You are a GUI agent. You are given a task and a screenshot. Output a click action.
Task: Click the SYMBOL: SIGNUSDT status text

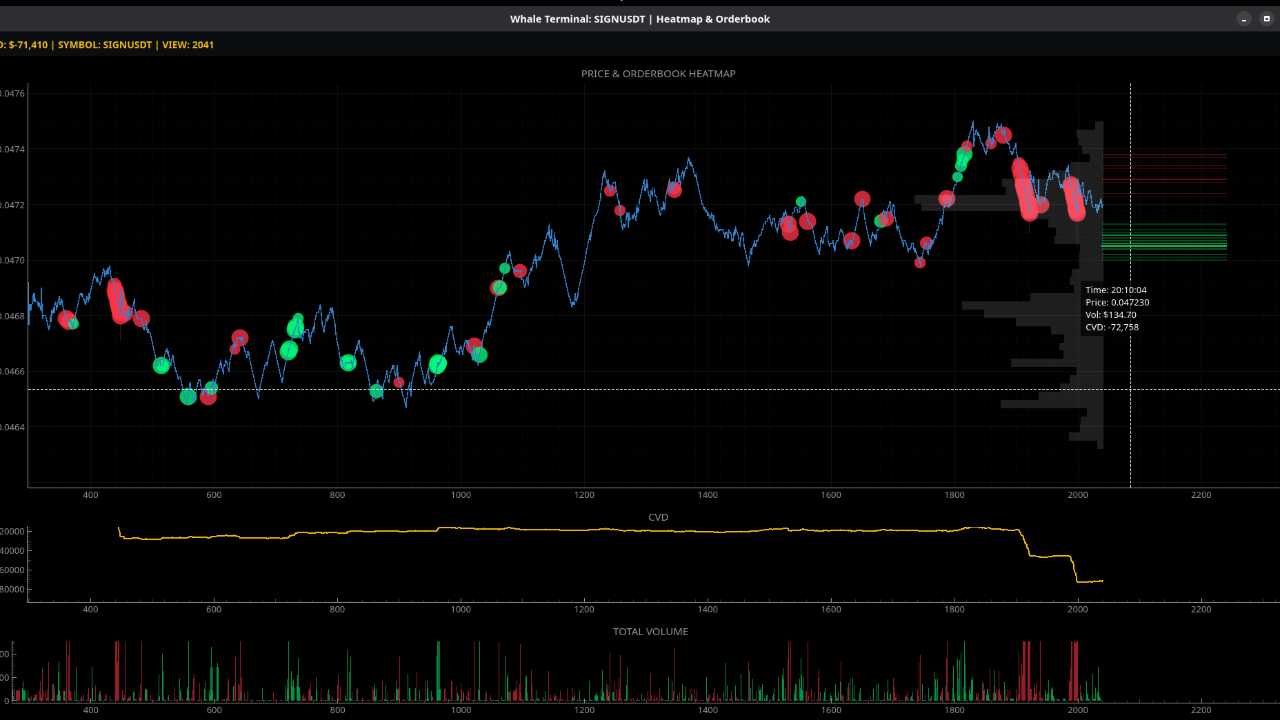[105, 45]
